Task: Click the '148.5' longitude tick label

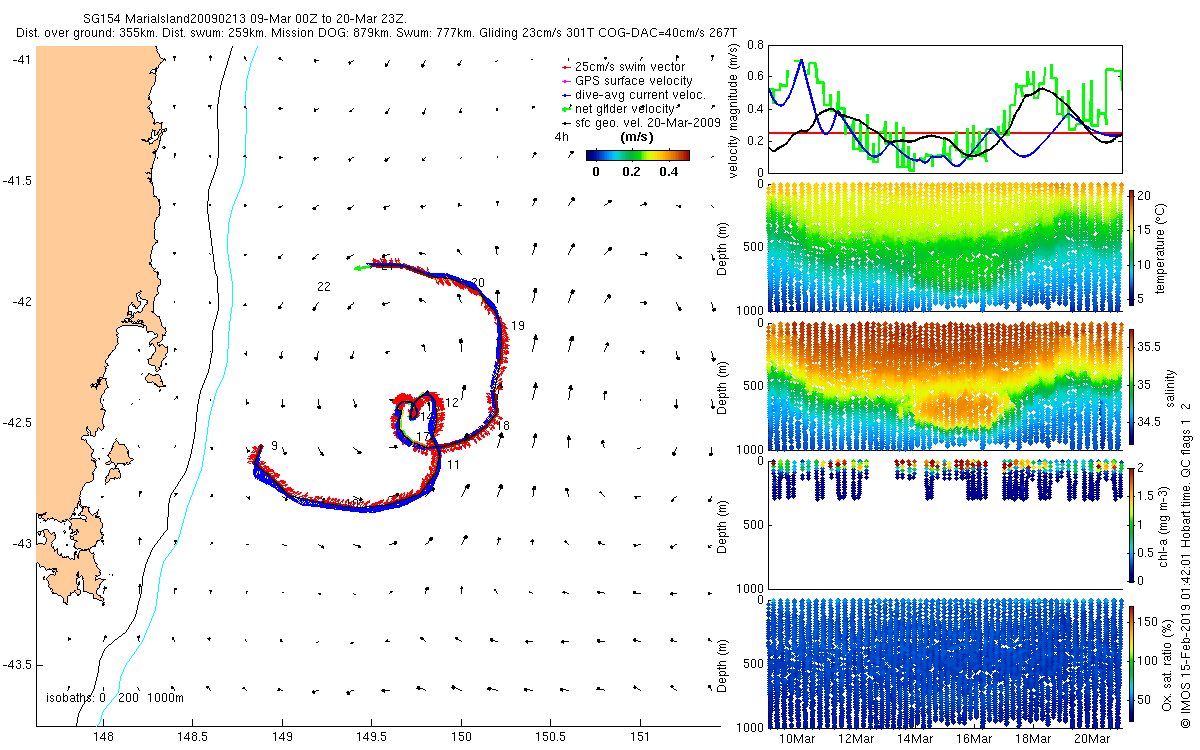Action: 192,738
